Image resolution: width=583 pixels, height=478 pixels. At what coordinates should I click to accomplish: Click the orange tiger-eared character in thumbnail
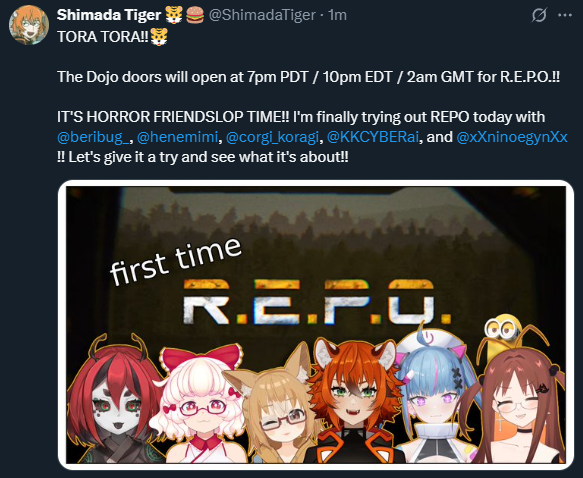tap(353, 400)
